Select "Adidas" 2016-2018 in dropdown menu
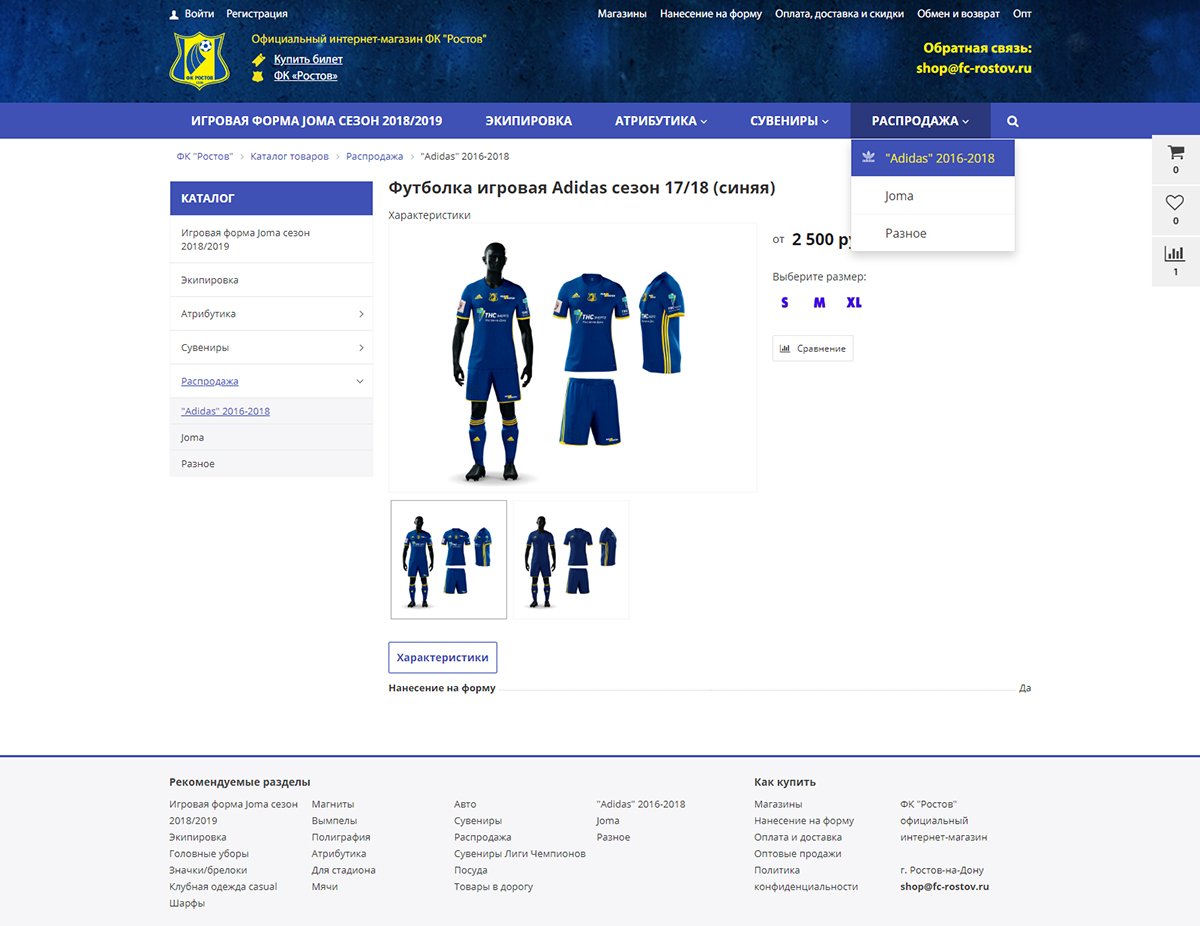This screenshot has height=926, width=1200. click(933, 158)
